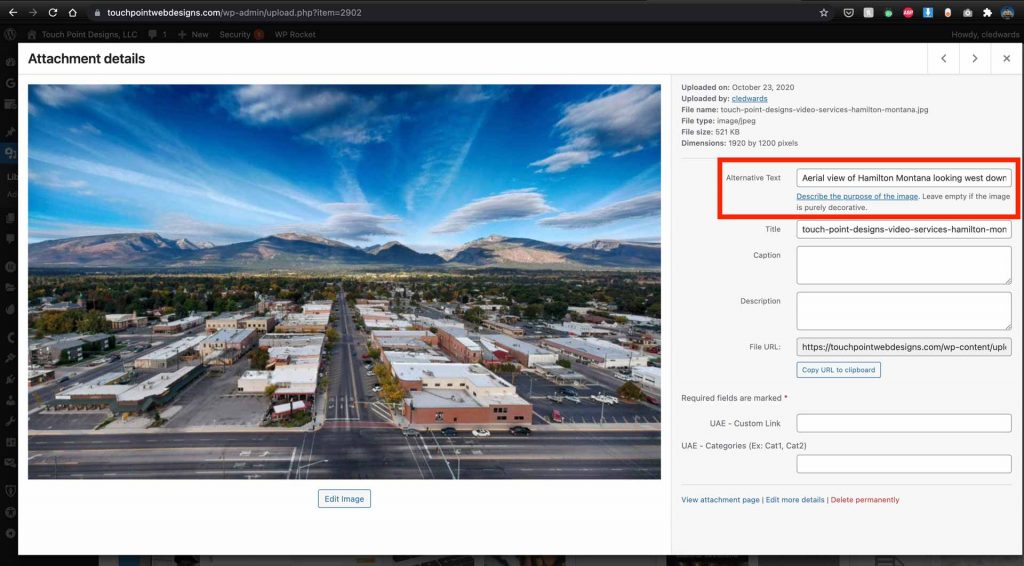Close the Attachment details dialog
This screenshot has height=566, width=1024.
click(1007, 59)
